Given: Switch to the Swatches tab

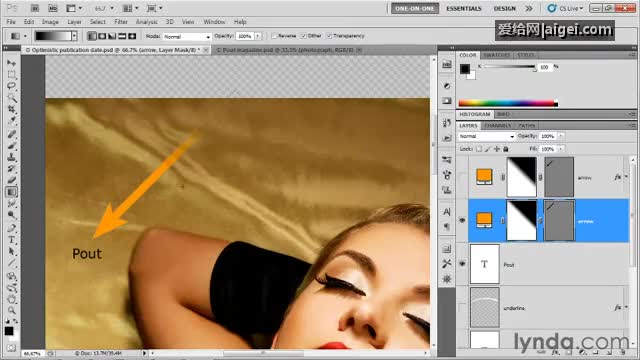Looking at the screenshot, I should [x=497, y=55].
